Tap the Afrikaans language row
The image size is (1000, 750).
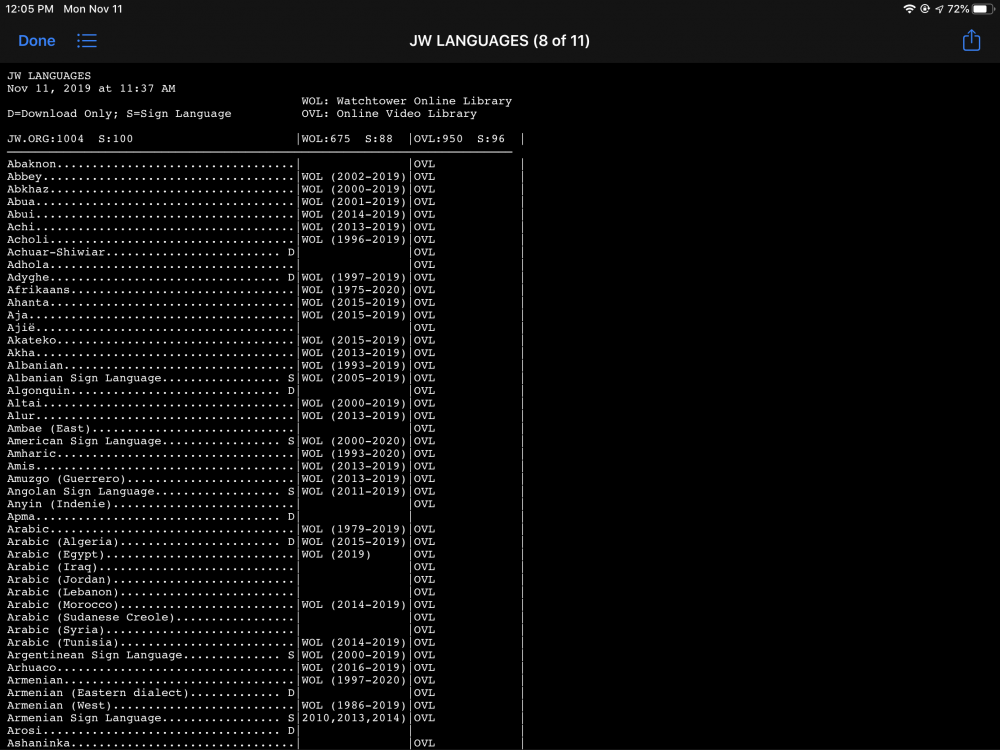tap(42, 290)
